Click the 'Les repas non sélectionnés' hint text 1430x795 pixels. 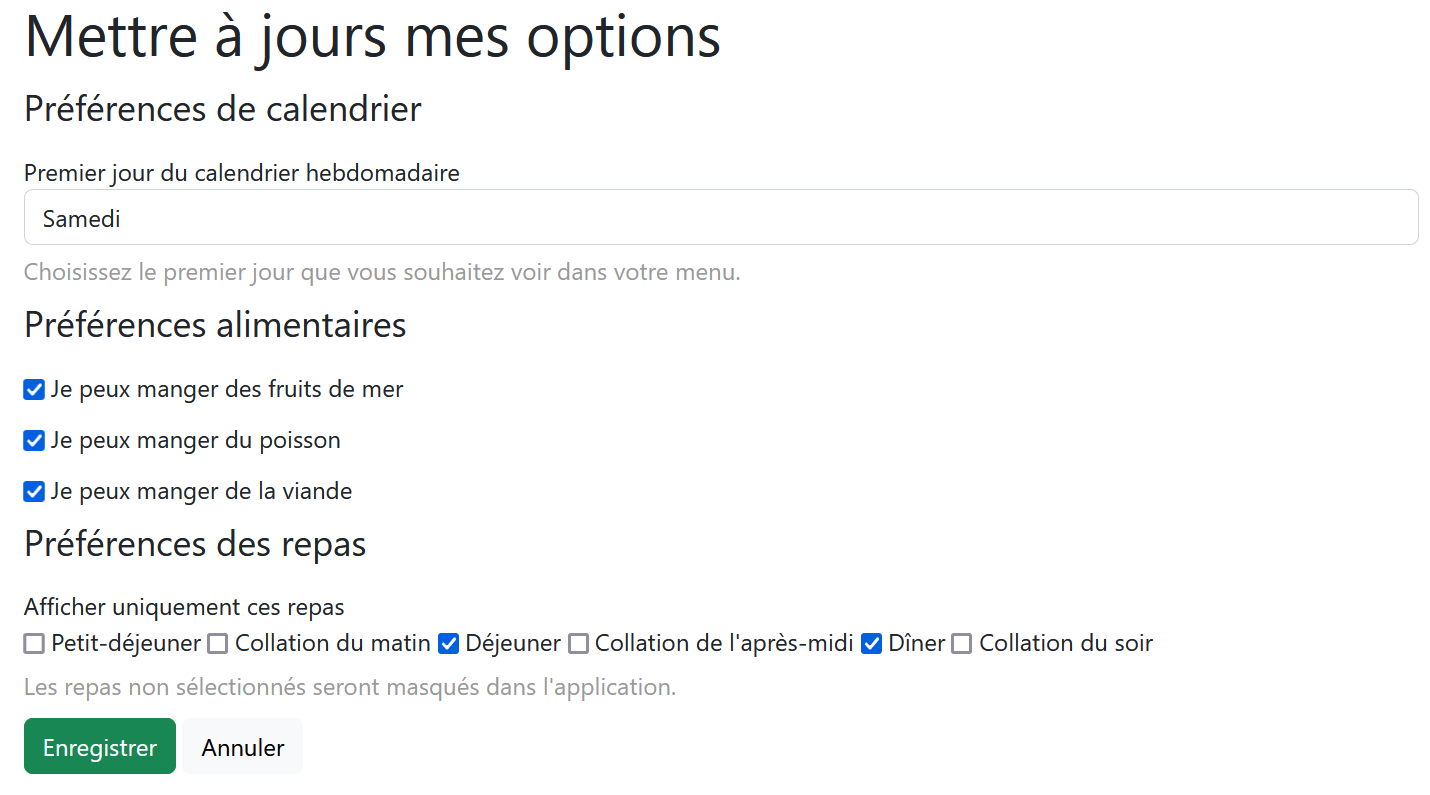tap(350, 688)
